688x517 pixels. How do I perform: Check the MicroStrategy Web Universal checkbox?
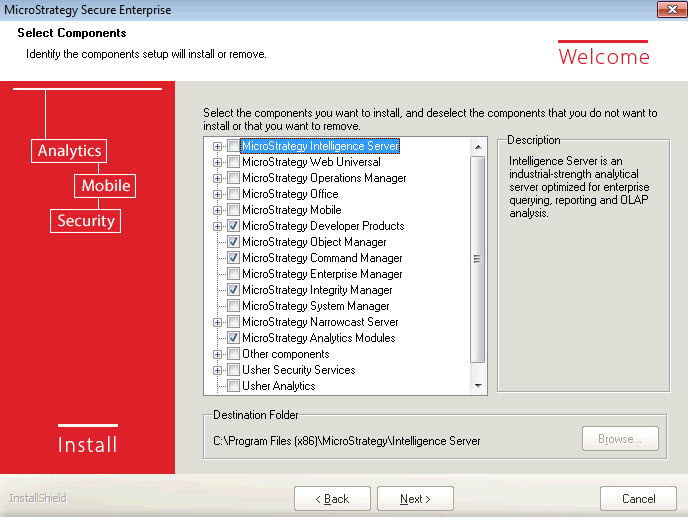coord(233,162)
